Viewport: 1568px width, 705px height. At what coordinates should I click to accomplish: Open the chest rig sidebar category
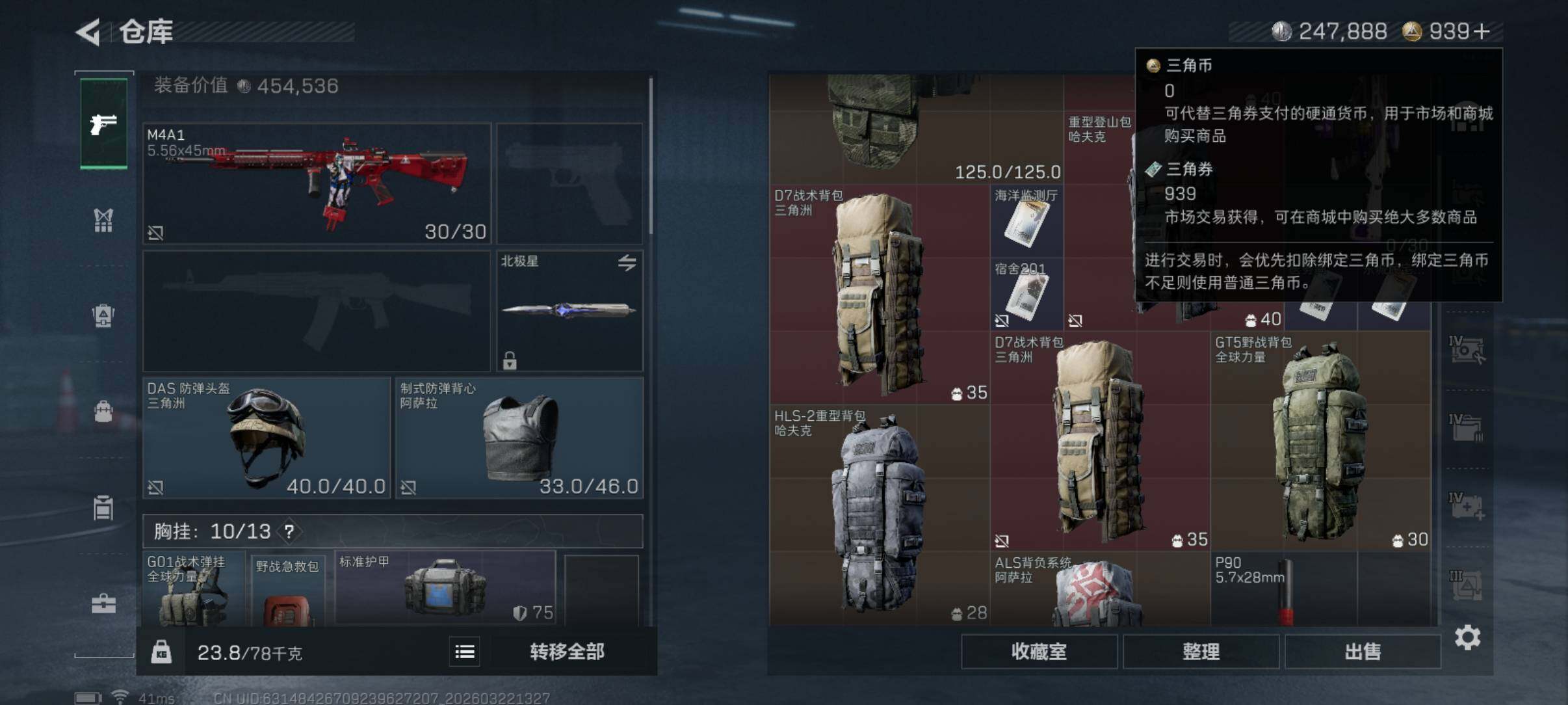point(103,220)
